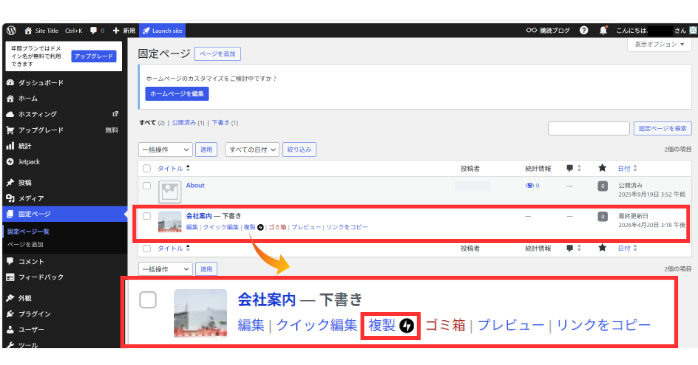Viewport: 698px width, 365px height.
Task: Click comment count badge in About row
Action: [x=602, y=186]
